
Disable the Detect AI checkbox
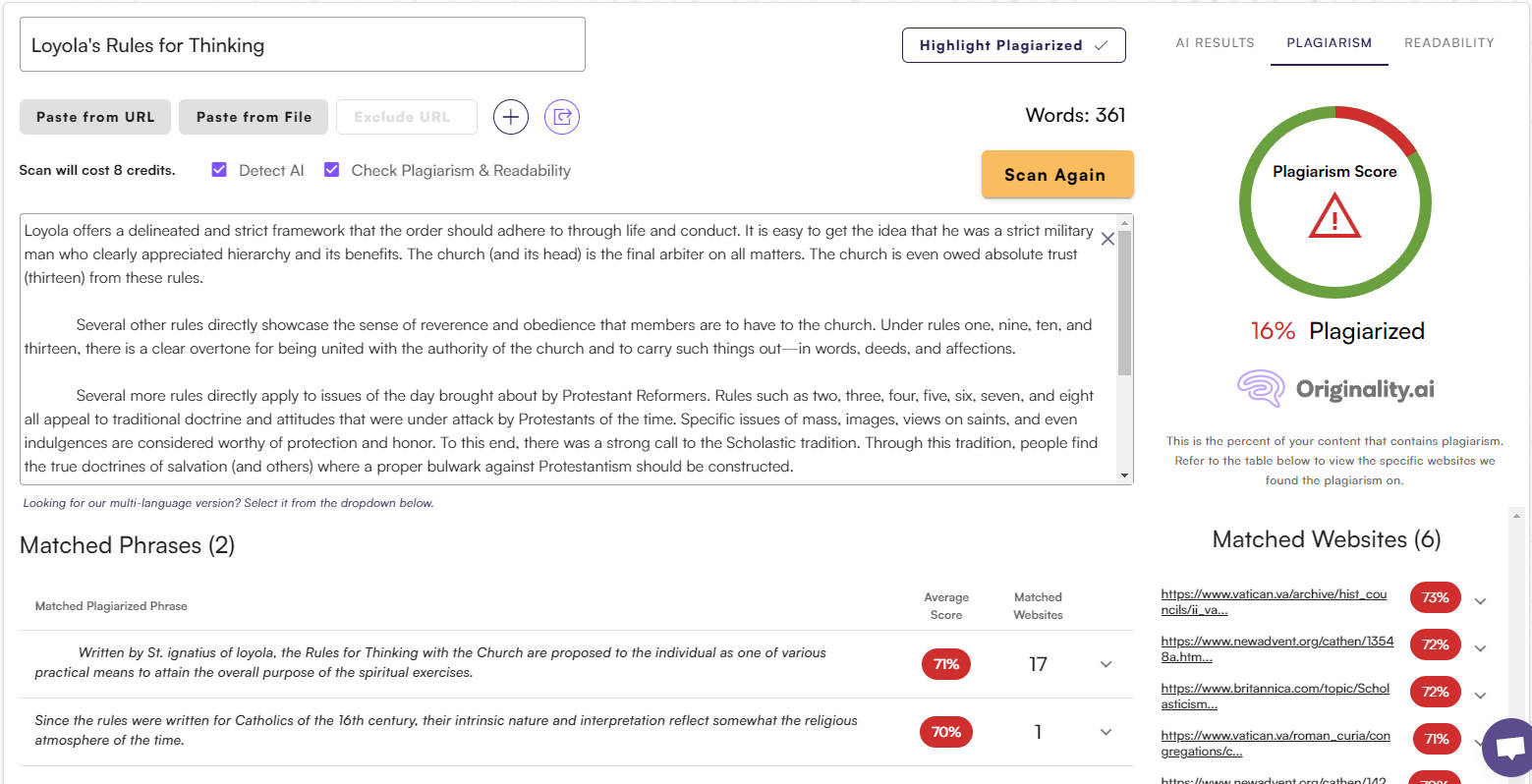(218, 169)
